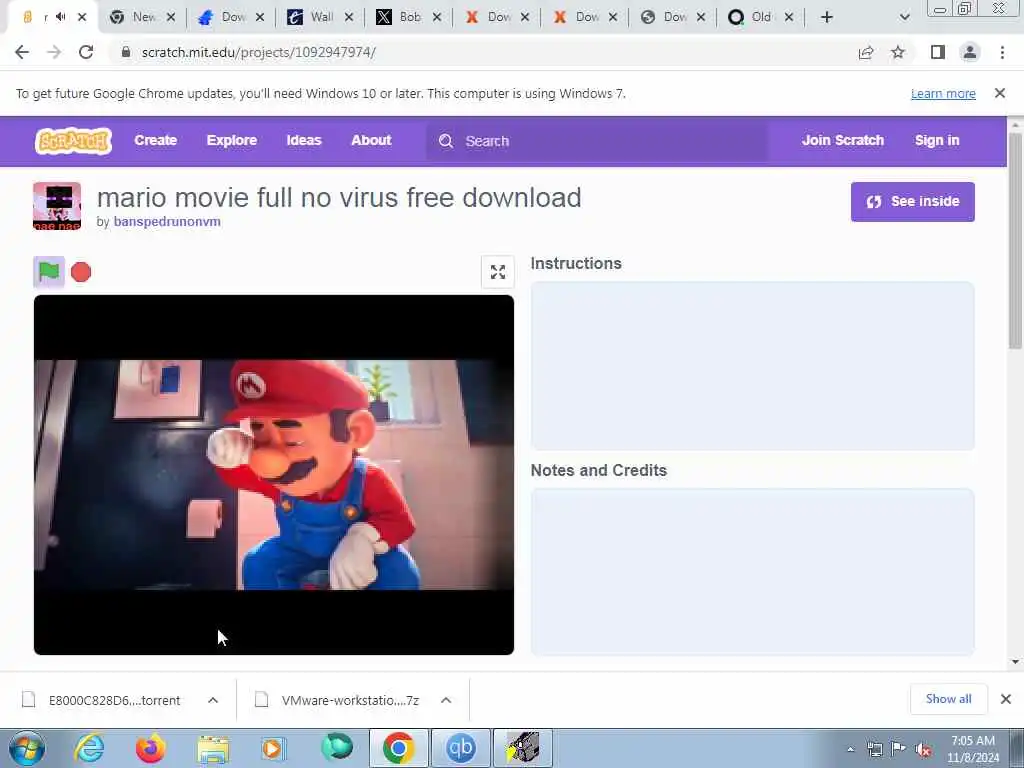The image size is (1024, 768).
Task: Expand options for torrent download
Action: 213,700
